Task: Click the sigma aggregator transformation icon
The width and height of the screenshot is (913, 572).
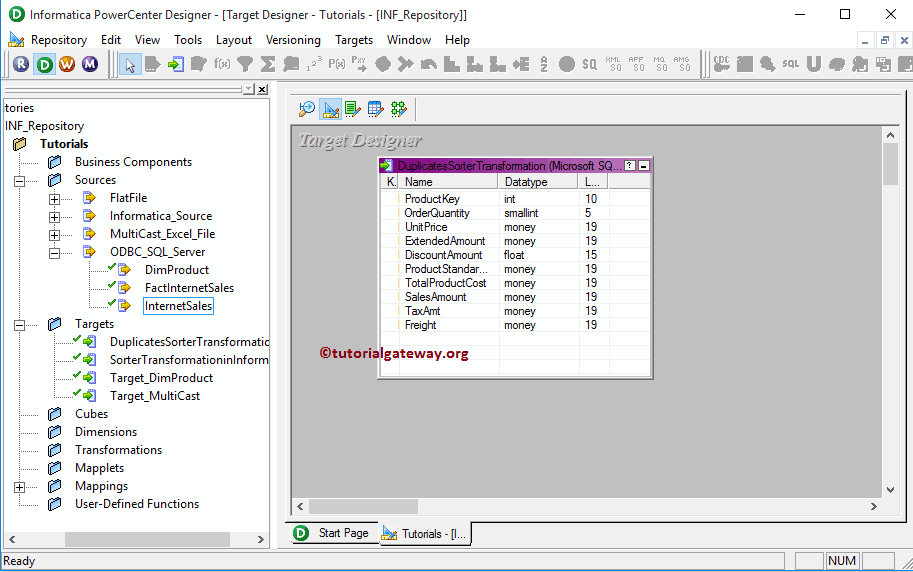Action: tap(268, 64)
